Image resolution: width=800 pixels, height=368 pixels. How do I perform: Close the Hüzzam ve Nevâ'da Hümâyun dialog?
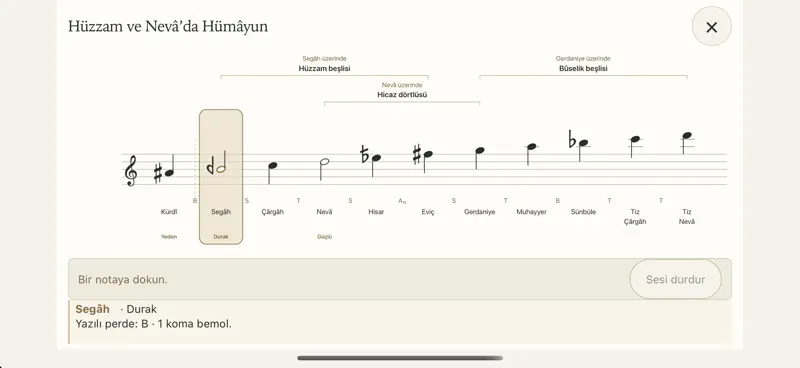point(712,27)
